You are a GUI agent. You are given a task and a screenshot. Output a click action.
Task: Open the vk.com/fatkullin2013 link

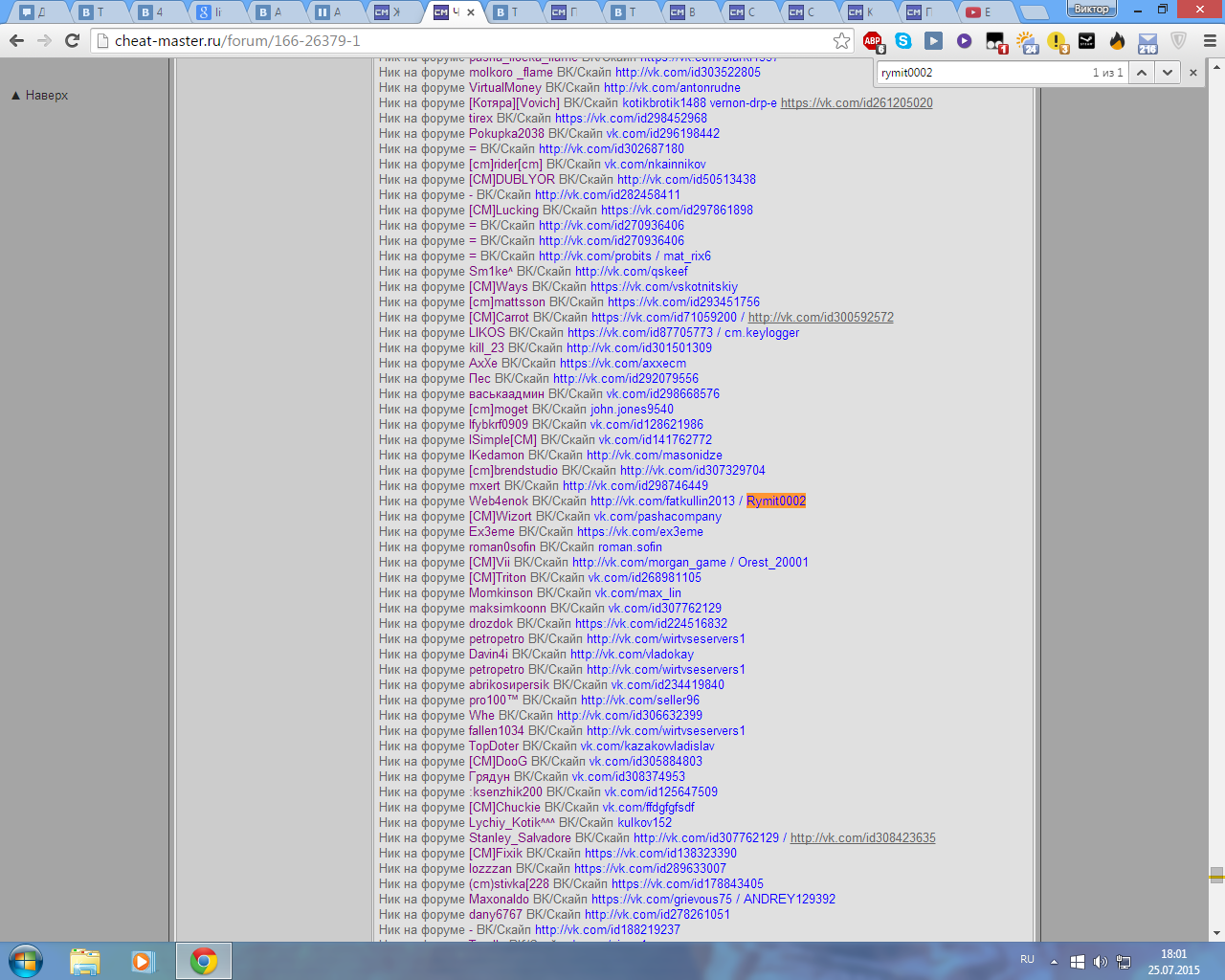(662, 501)
